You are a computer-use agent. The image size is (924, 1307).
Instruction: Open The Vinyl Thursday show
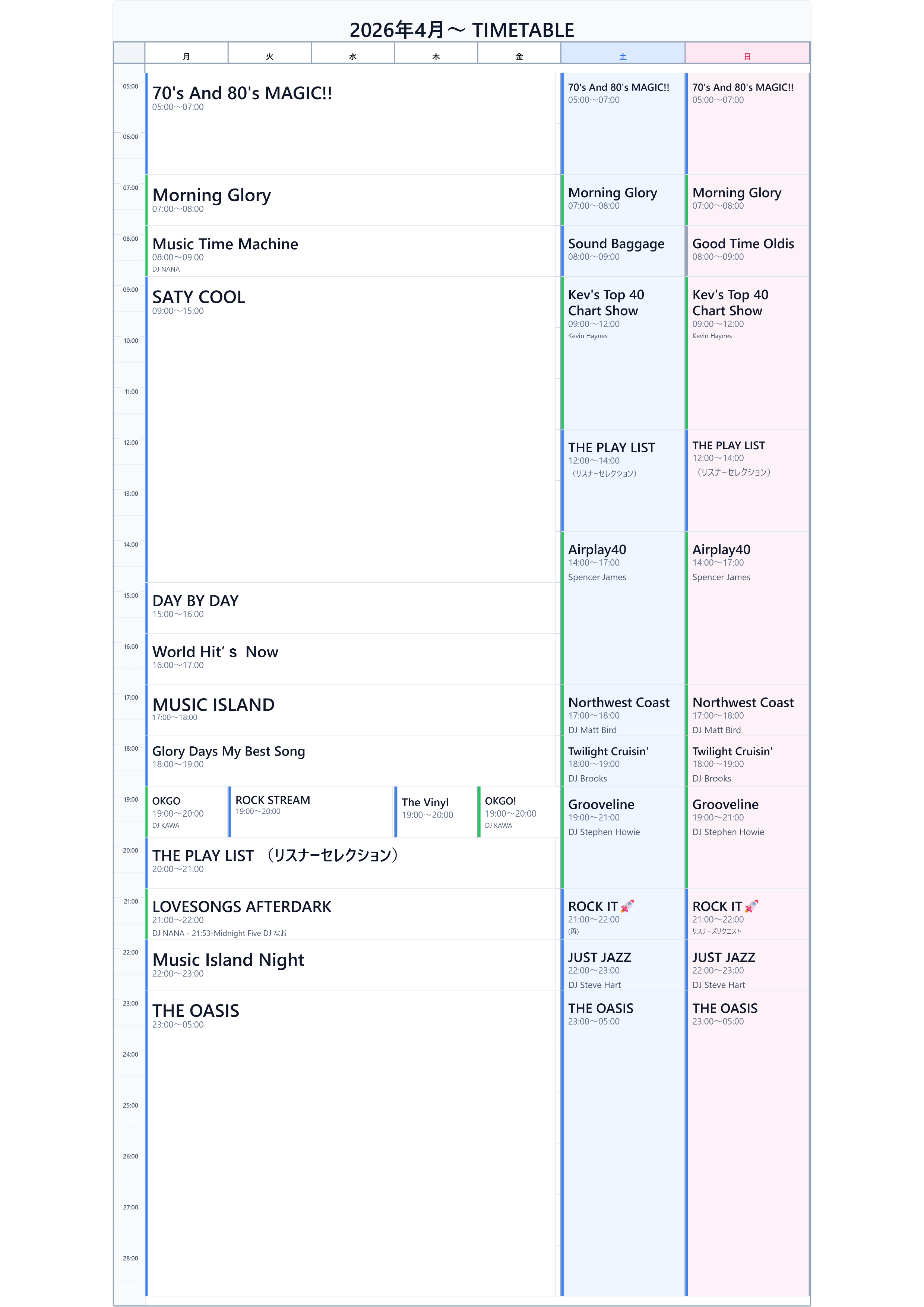point(436,811)
